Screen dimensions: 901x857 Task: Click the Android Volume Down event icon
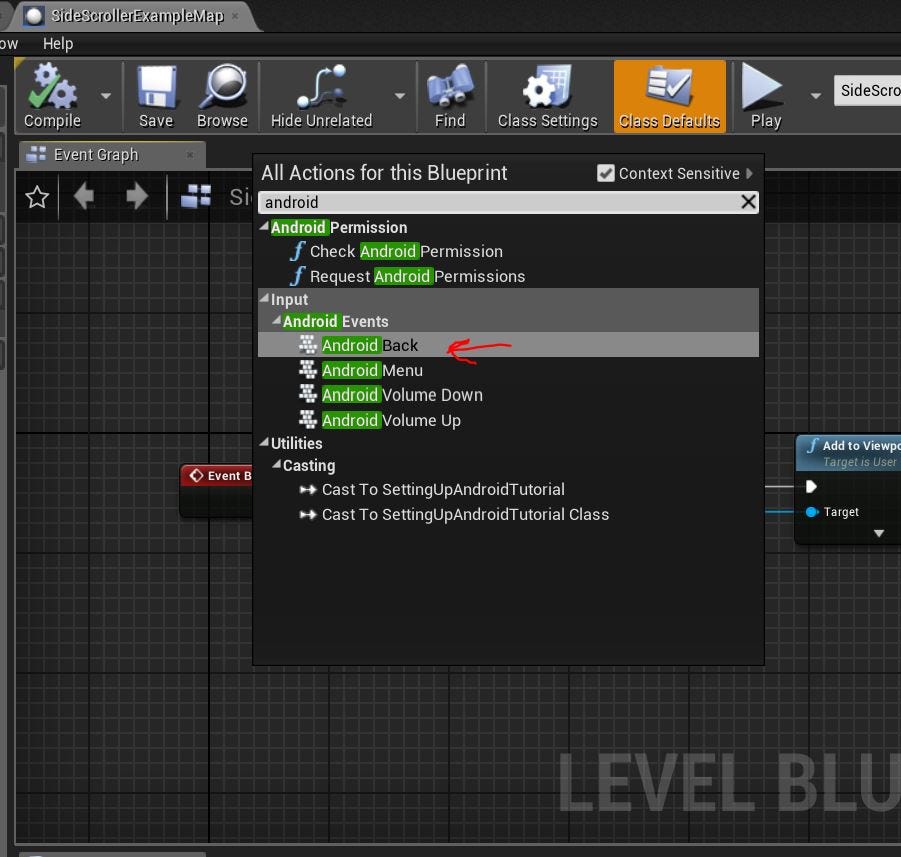point(309,394)
